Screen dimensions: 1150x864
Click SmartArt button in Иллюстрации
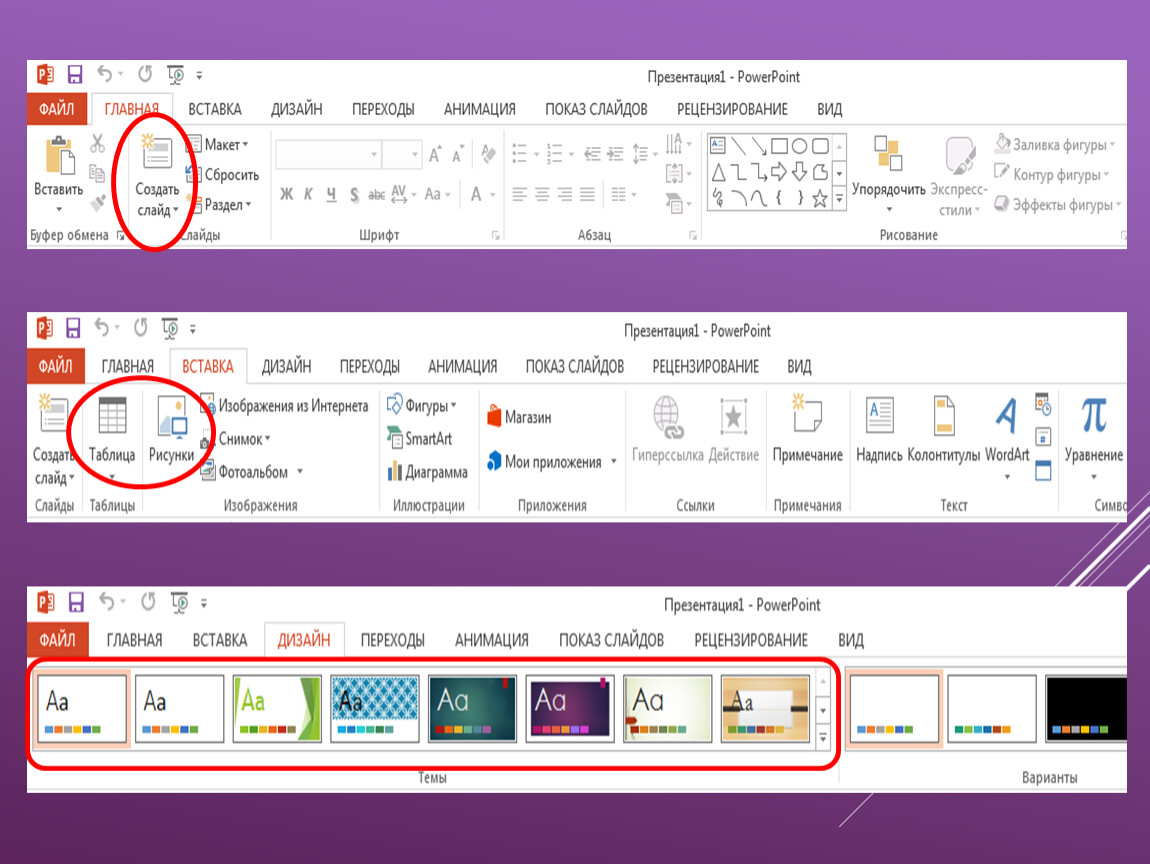[420, 438]
